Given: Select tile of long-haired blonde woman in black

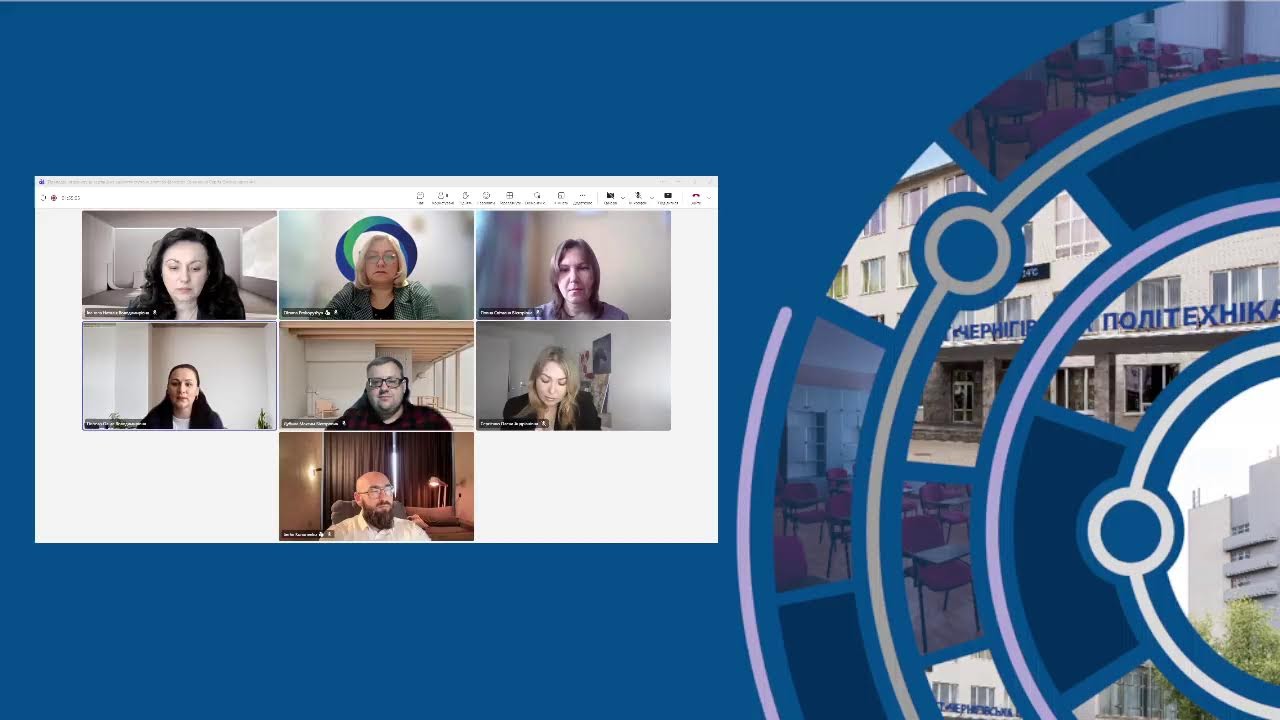Looking at the screenshot, I should tap(573, 376).
